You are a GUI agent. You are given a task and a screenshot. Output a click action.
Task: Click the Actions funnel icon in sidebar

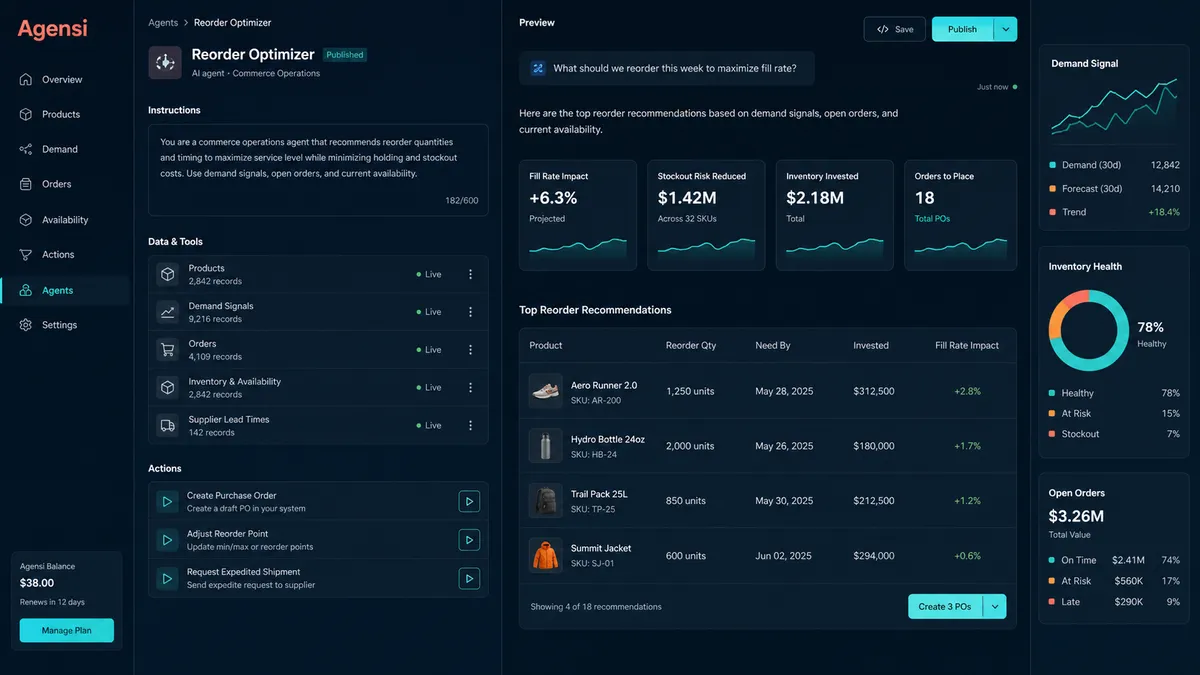click(26, 255)
